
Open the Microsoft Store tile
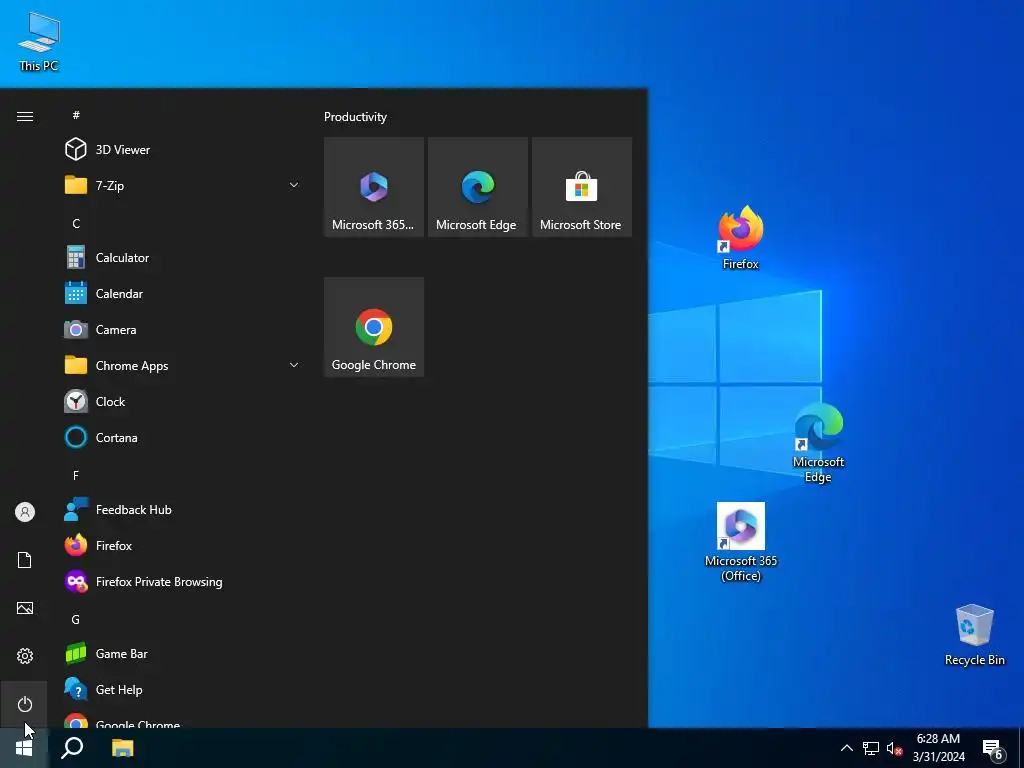(581, 187)
